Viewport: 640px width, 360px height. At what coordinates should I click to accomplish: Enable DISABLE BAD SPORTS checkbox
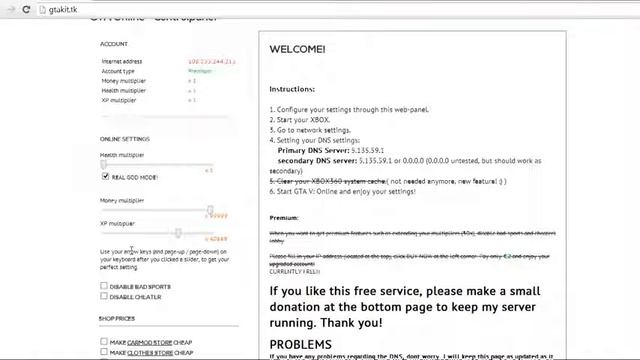pyautogui.click(x=104, y=286)
